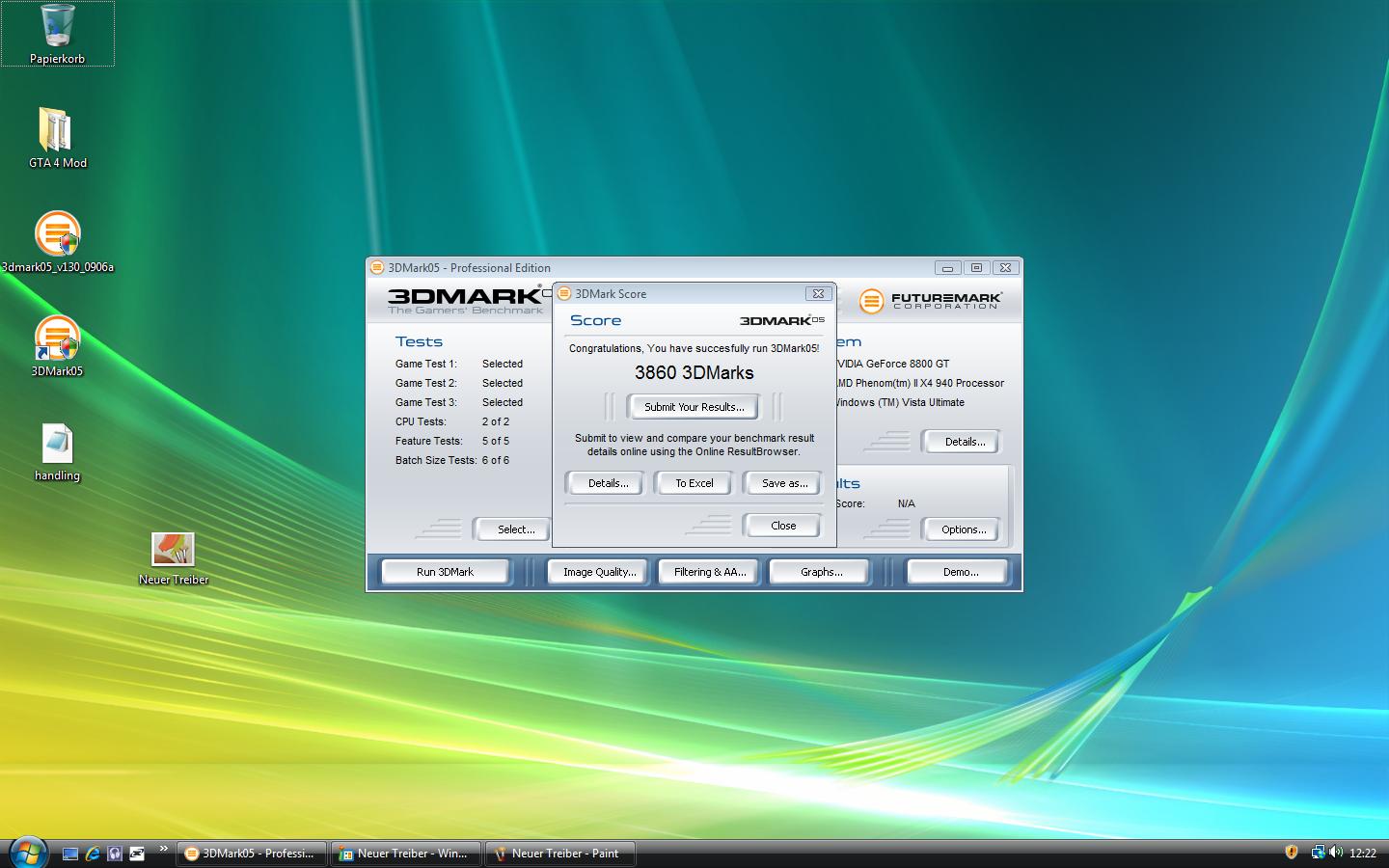Select the 3DMark05 desktop shortcut
This screenshot has width=1389, height=868.
[57, 345]
